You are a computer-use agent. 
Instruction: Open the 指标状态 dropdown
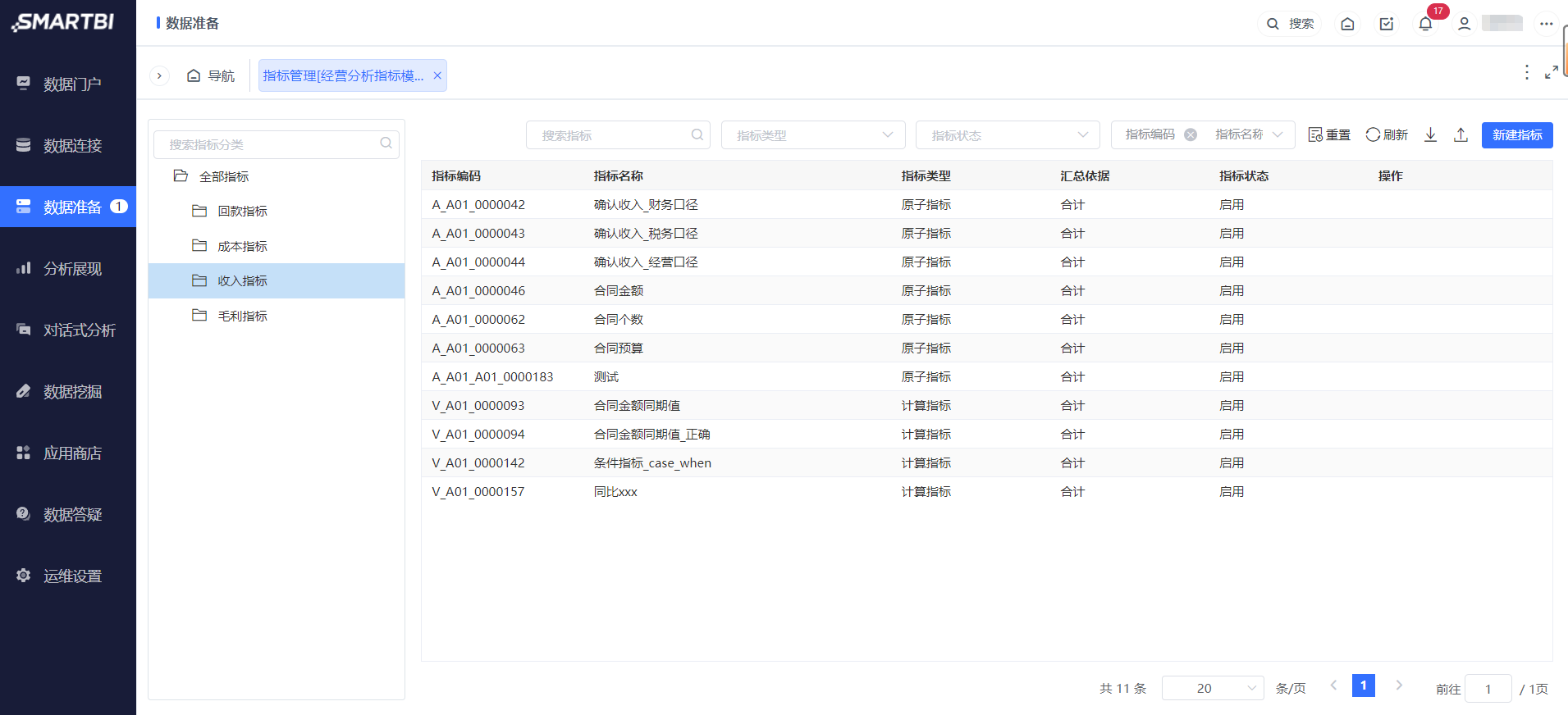coord(1008,135)
